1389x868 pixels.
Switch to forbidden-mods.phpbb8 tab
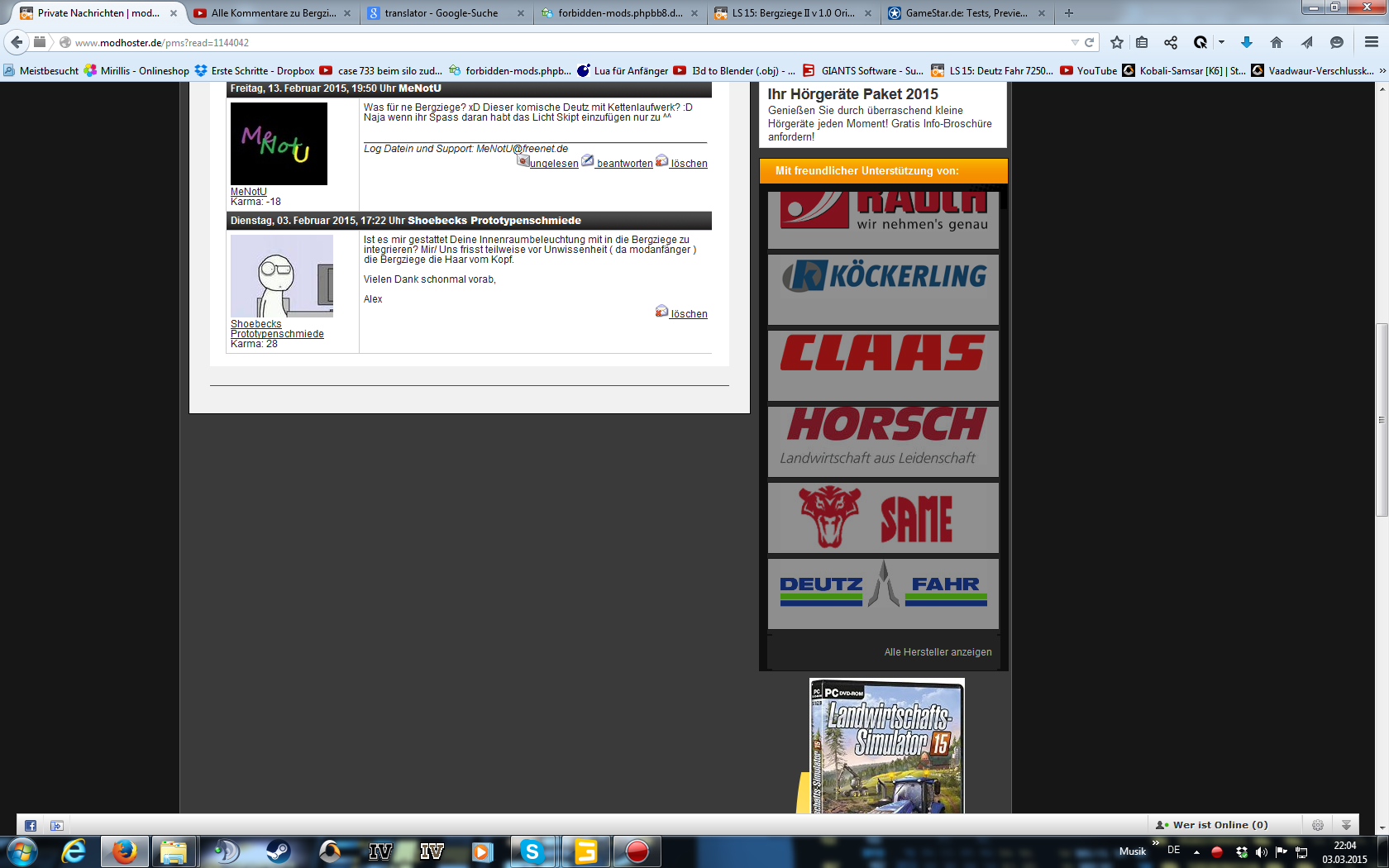[x=620, y=13]
